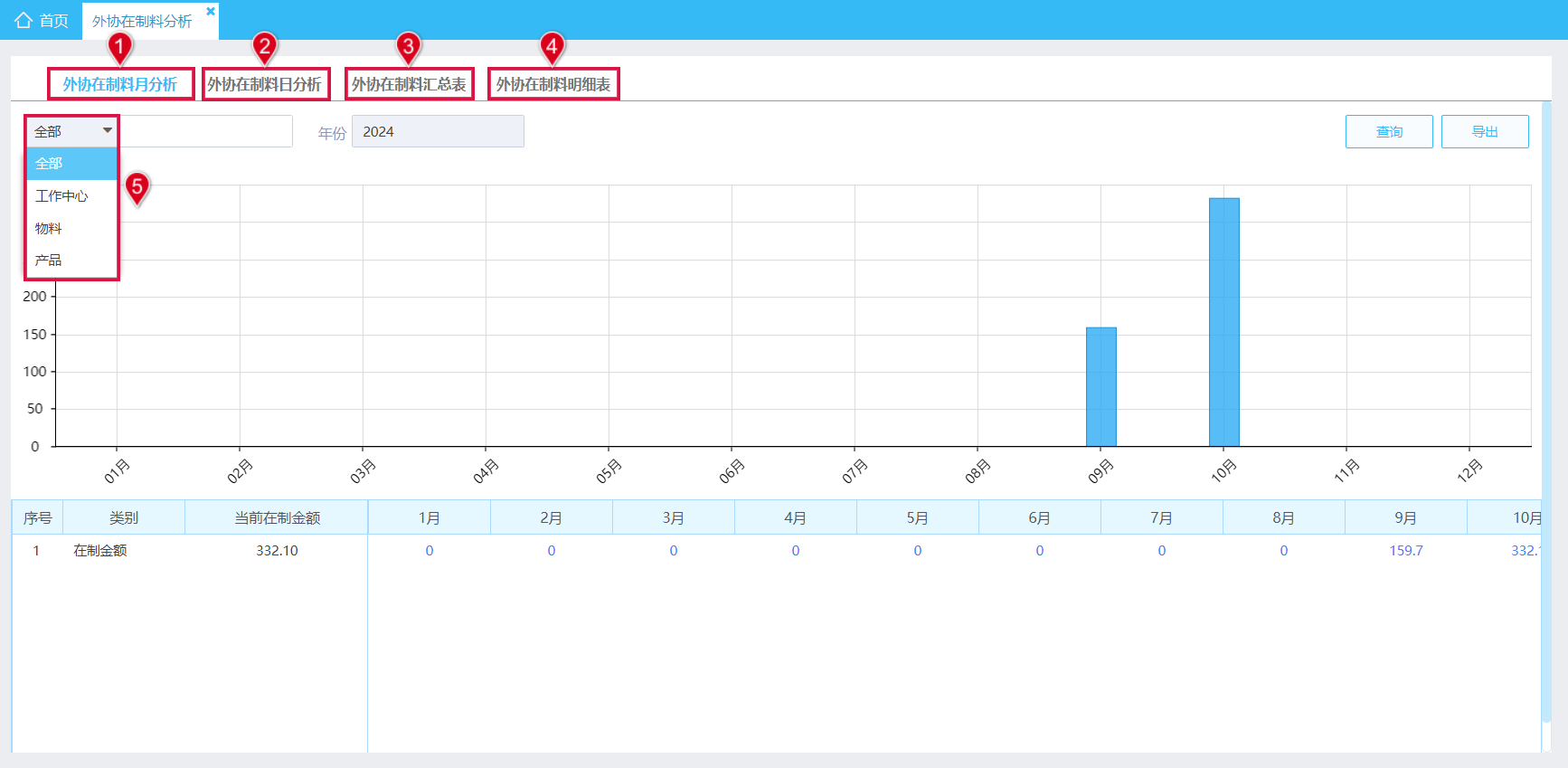1568x768 pixels.
Task: Open the 0 value under 6月
Action: pos(1040,550)
